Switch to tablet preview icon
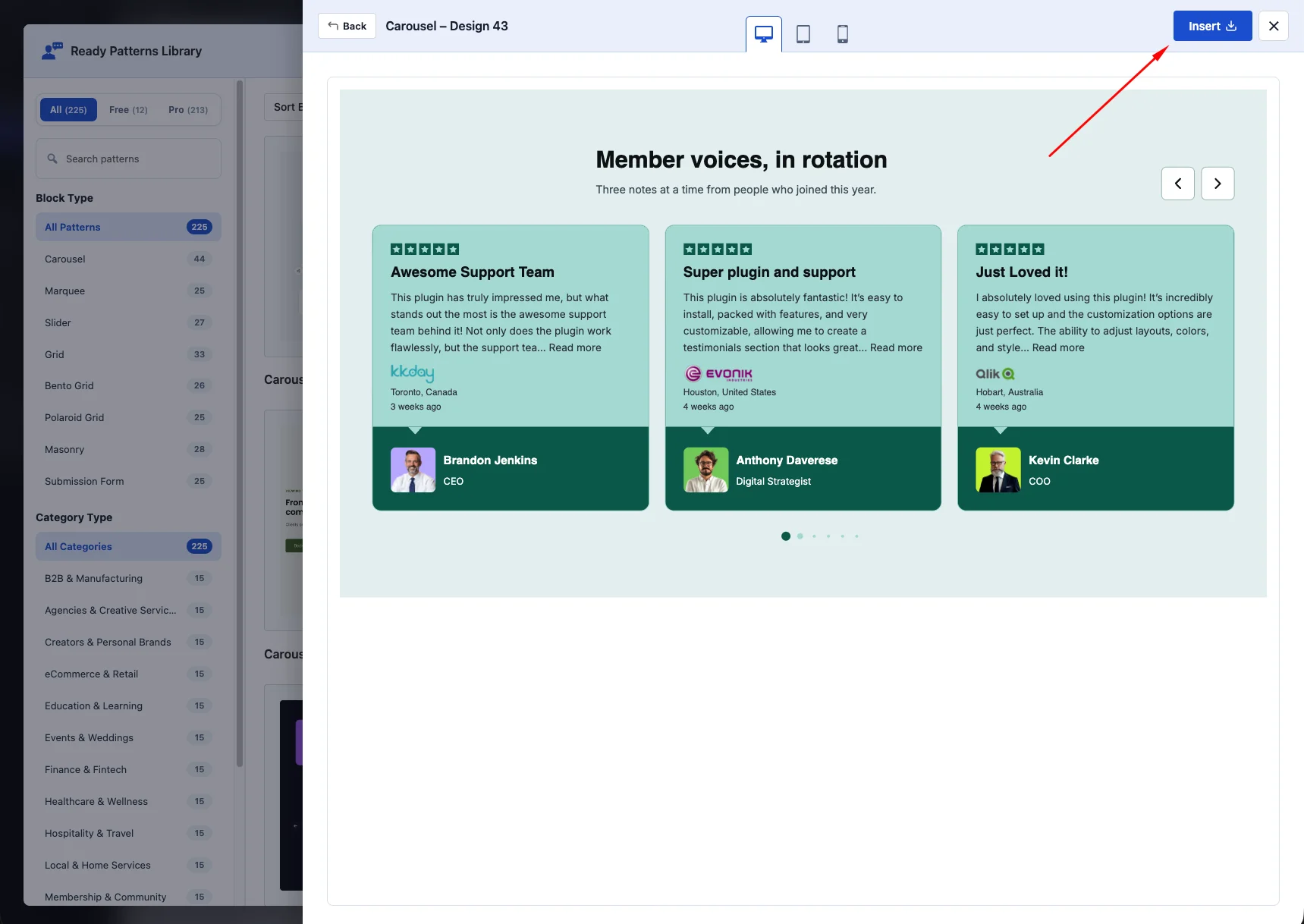 (x=803, y=34)
